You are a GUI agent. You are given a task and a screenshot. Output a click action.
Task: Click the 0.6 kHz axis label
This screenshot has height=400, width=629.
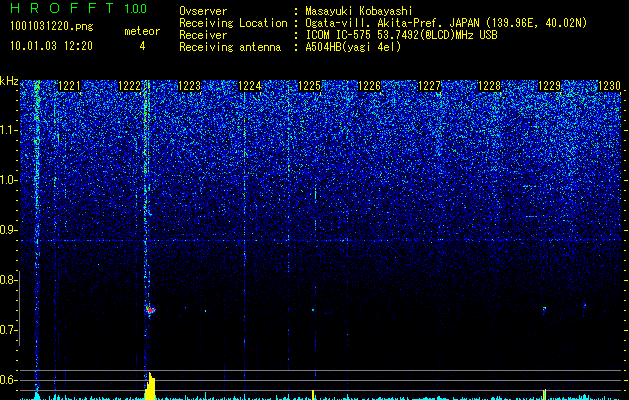pos(9,380)
